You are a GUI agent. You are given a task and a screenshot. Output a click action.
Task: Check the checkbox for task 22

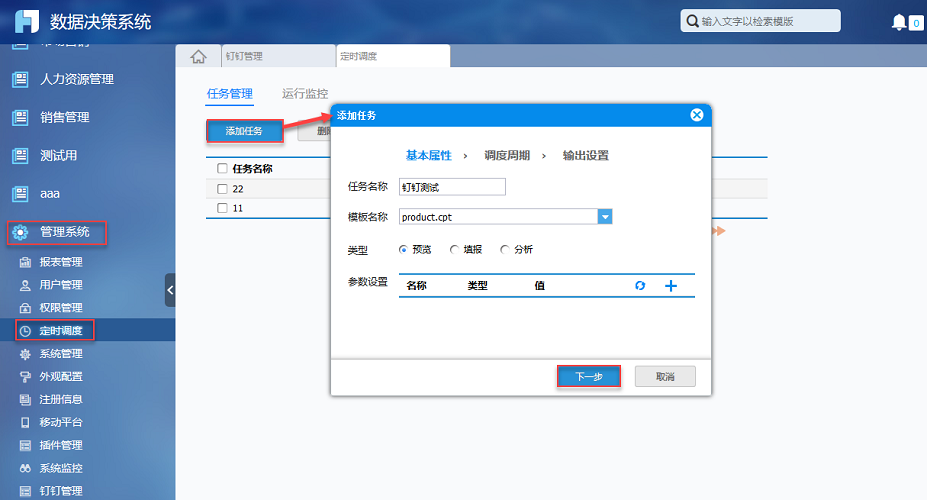click(x=222, y=189)
